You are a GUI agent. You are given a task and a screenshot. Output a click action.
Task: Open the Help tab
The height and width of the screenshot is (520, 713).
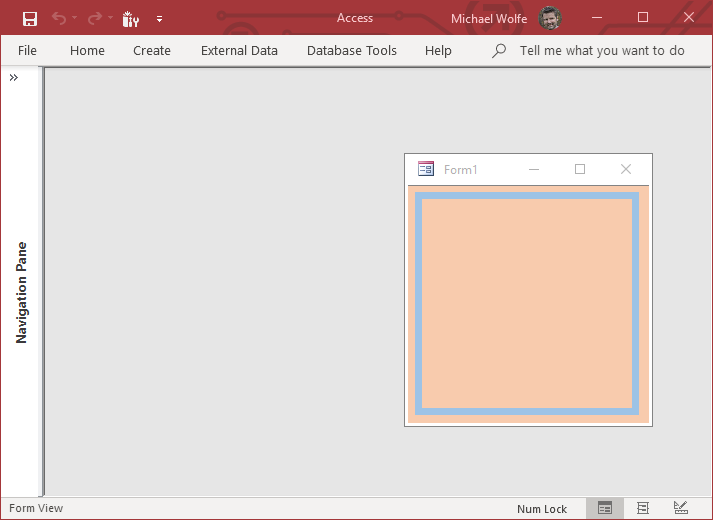[x=438, y=50]
